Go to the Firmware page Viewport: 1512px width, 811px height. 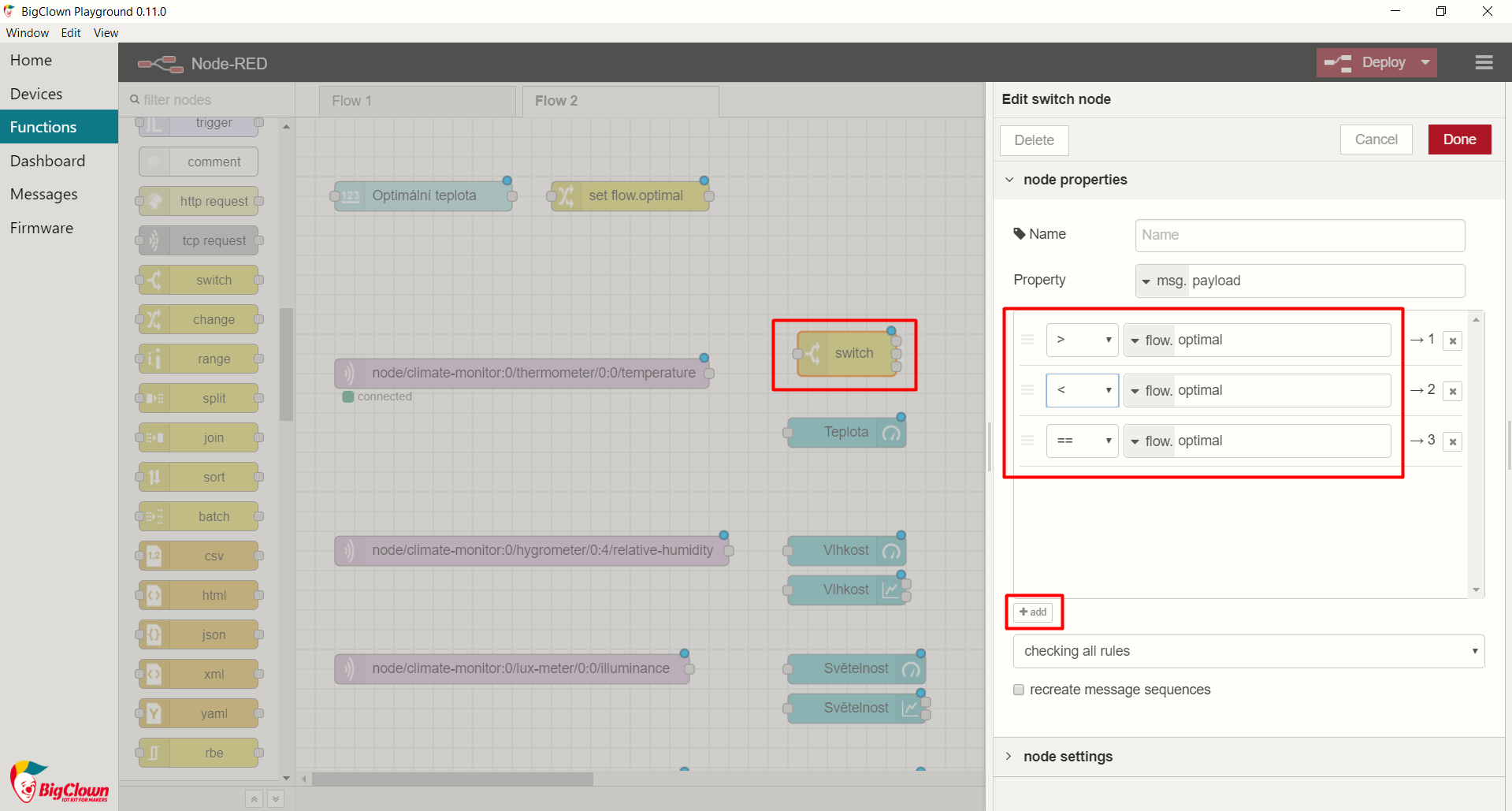(59, 228)
